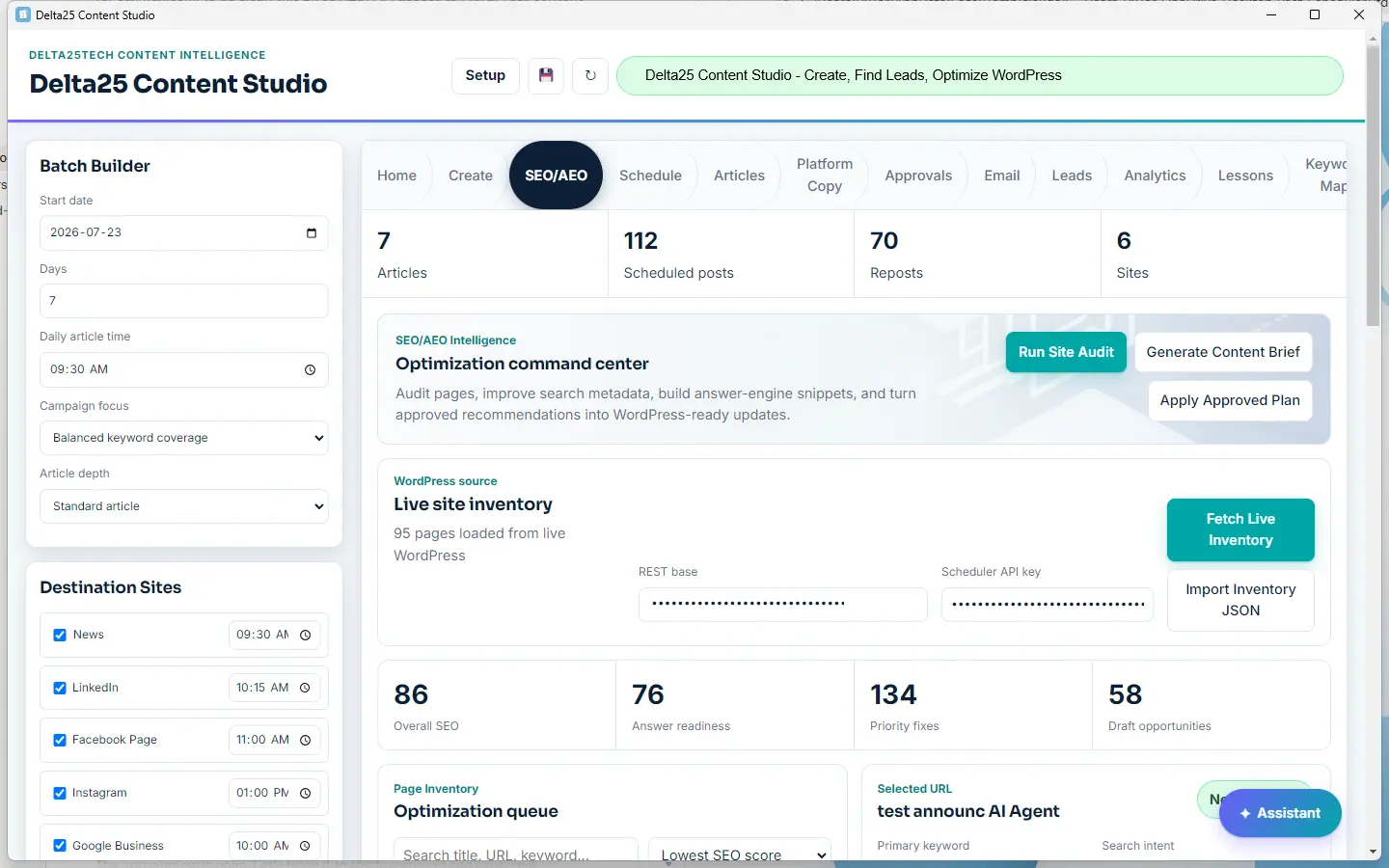Uncheck the Facebook Page destination checkbox
The width and height of the screenshot is (1389, 868).
point(60,740)
